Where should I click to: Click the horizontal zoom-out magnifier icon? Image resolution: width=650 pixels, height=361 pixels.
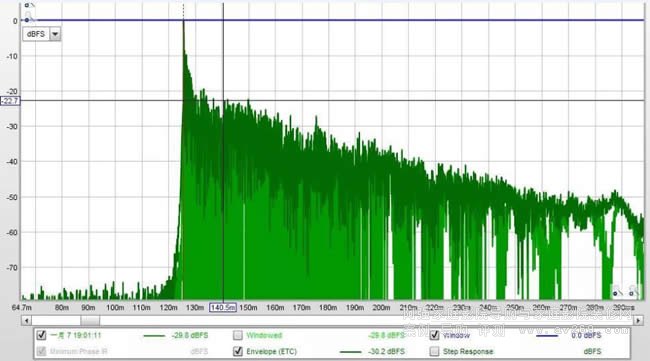[616, 291]
